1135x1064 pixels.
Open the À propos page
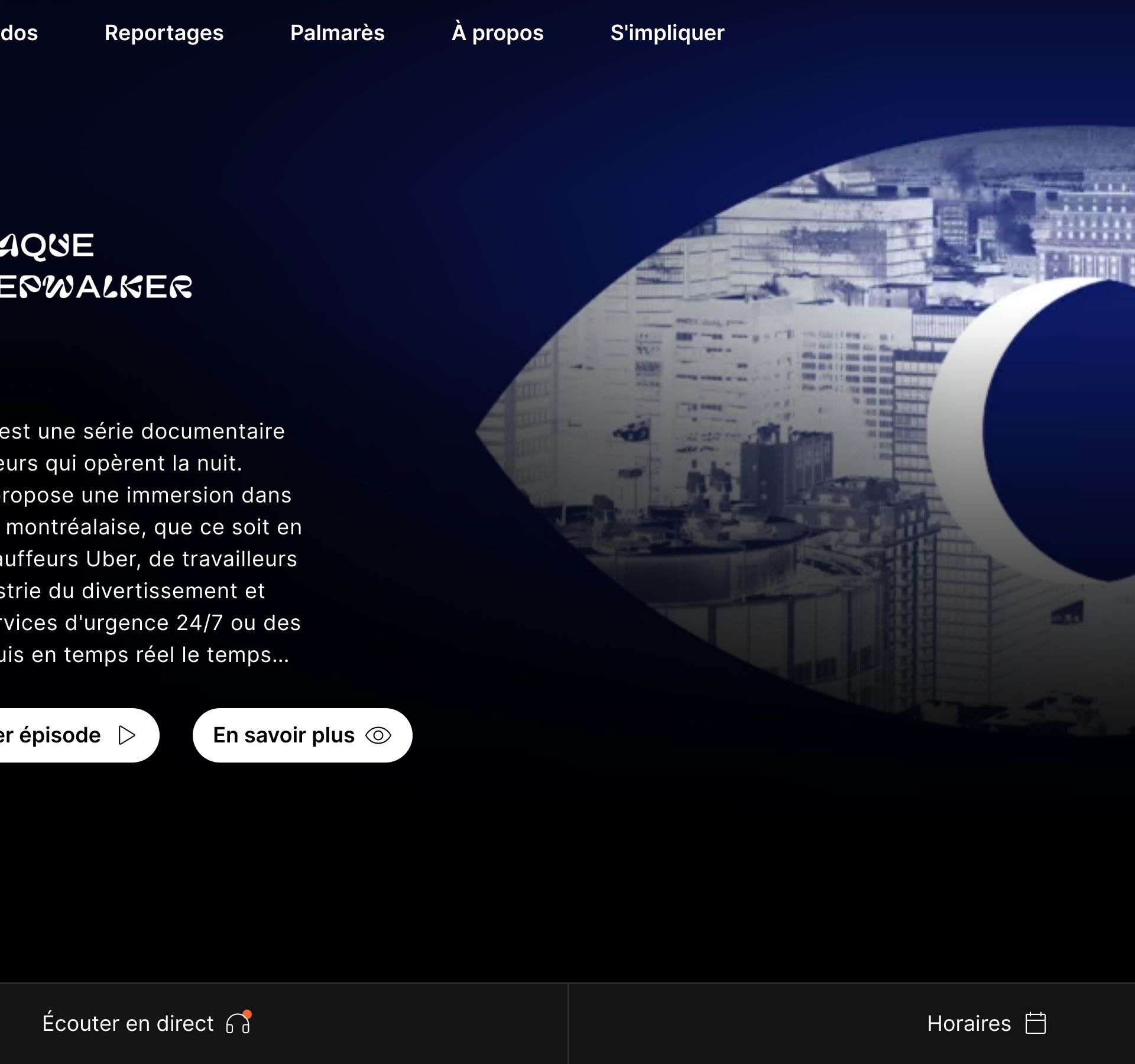coord(497,33)
